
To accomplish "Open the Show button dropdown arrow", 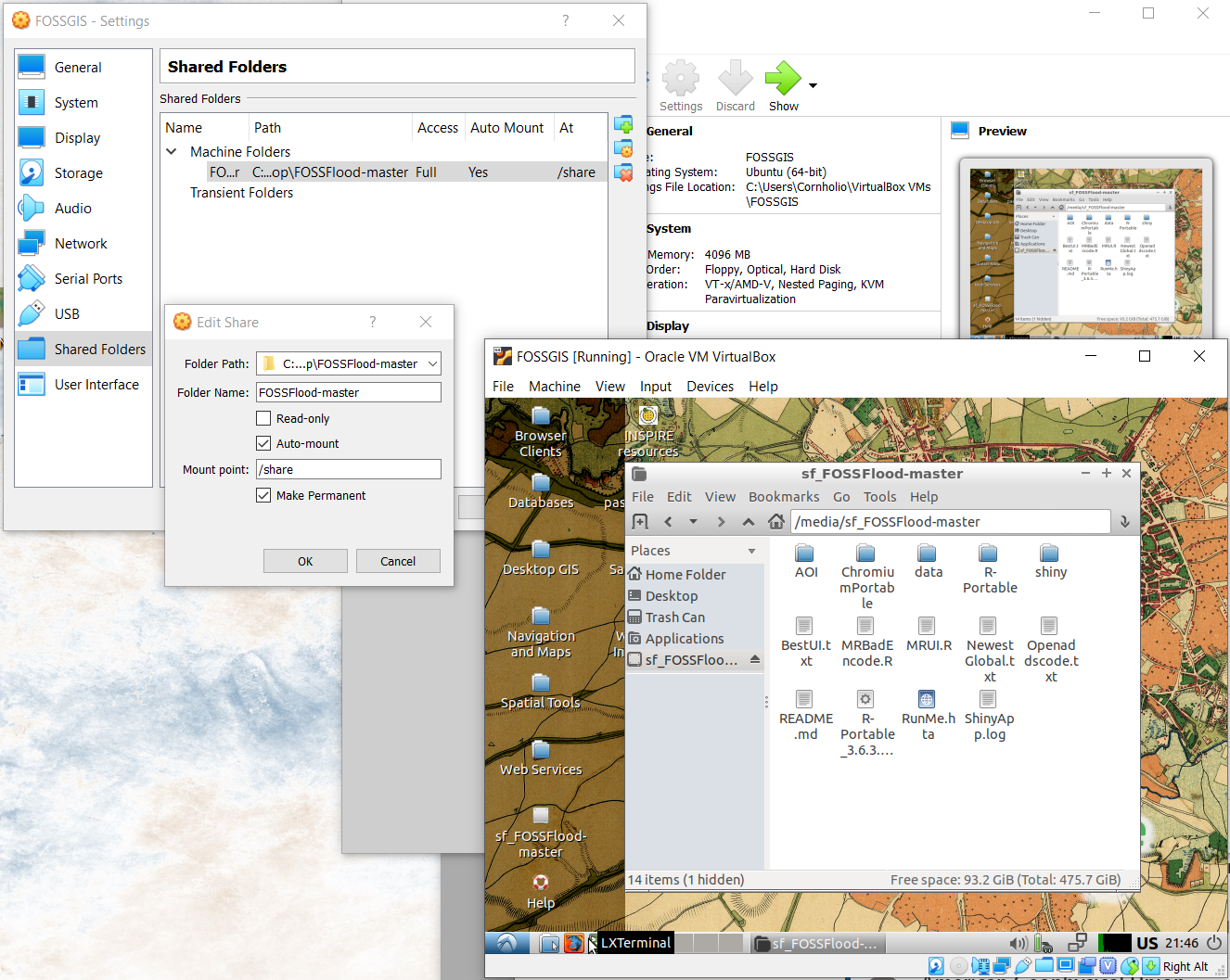I will coord(814,85).
